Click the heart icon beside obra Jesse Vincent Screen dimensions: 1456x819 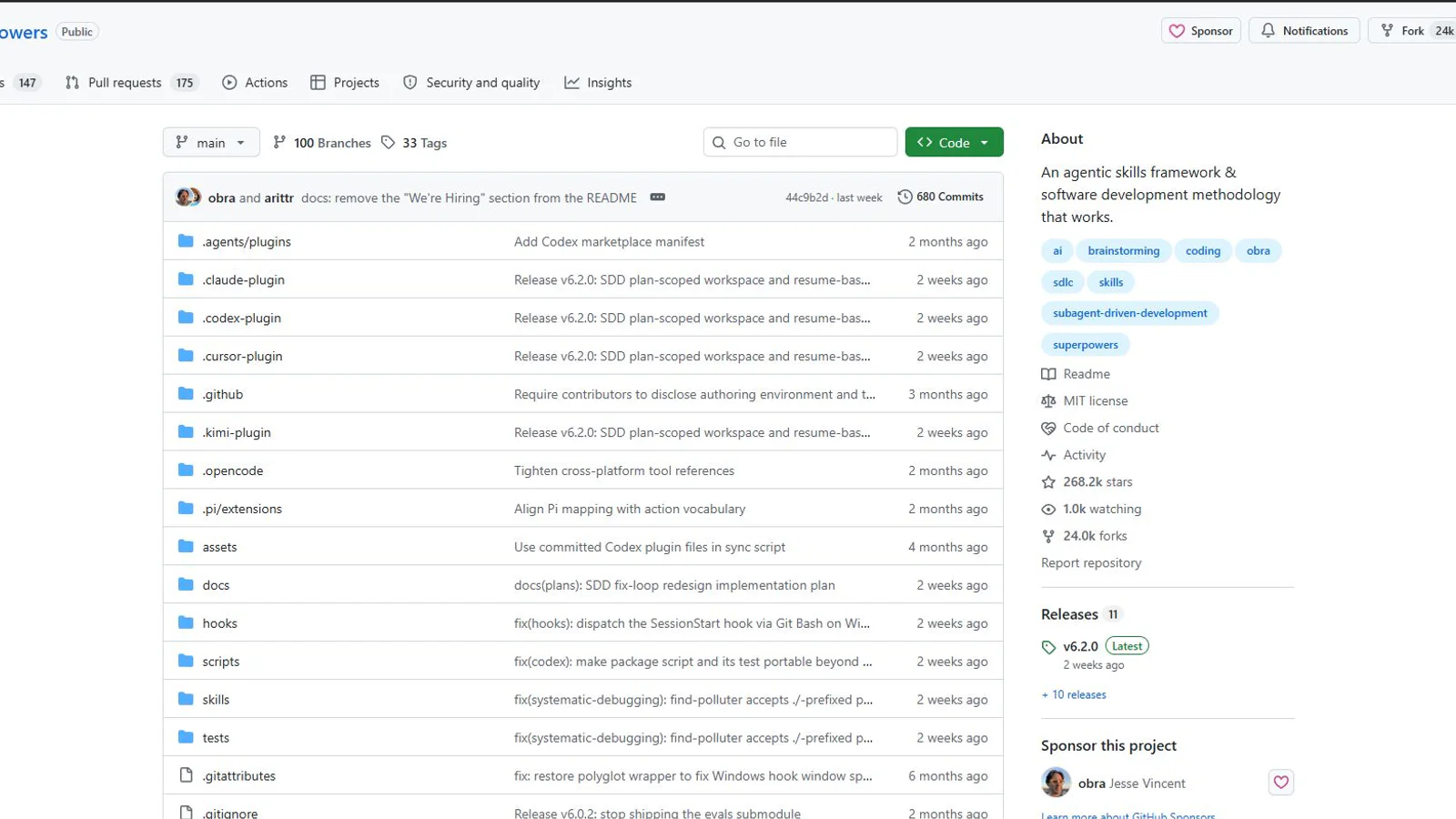(x=1281, y=783)
